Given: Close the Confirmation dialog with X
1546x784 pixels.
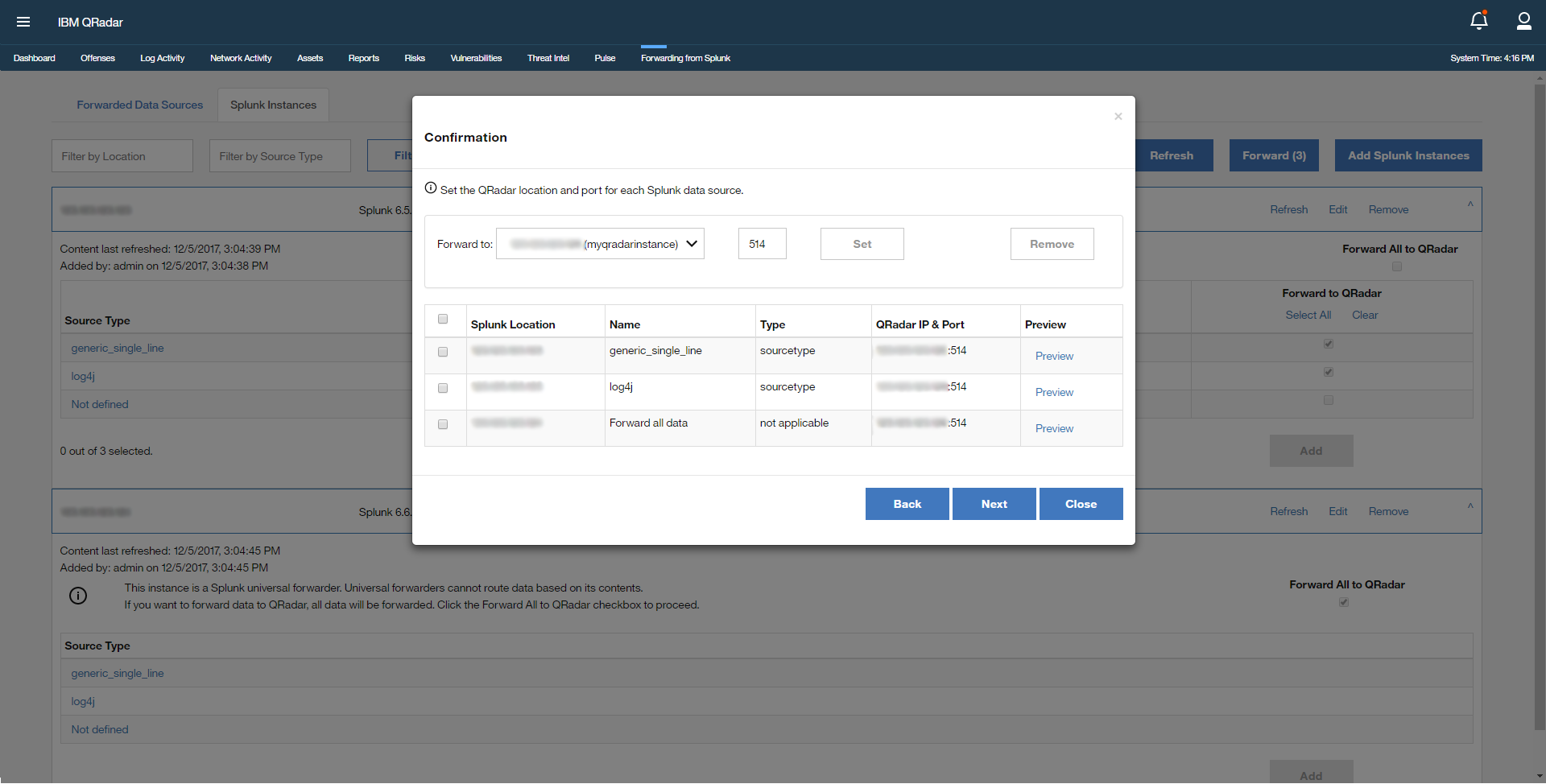Looking at the screenshot, I should point(1118,117).
